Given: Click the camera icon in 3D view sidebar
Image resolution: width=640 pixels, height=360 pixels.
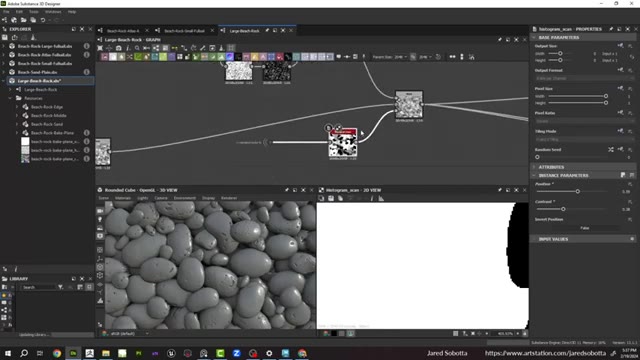Looking at the screenshot, I should point(100,211).
